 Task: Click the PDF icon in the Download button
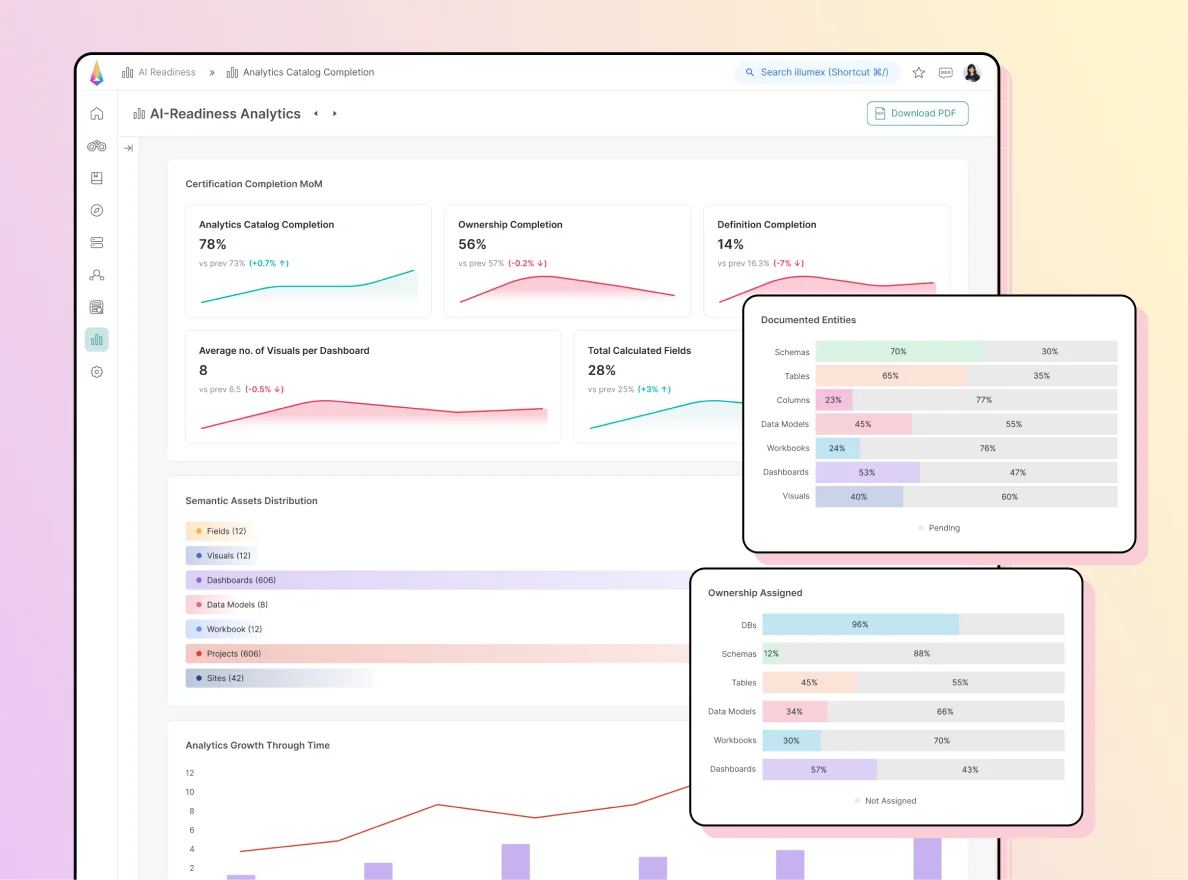pos(880,114)
